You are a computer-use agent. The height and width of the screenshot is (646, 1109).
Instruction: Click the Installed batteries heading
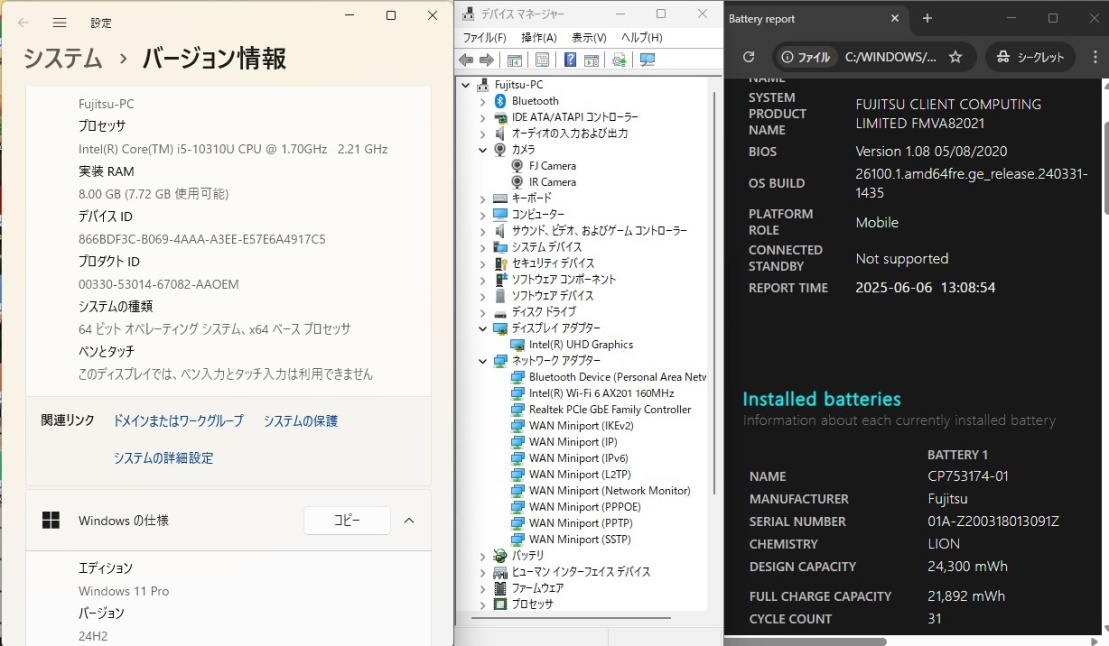[x=822, y=399]
